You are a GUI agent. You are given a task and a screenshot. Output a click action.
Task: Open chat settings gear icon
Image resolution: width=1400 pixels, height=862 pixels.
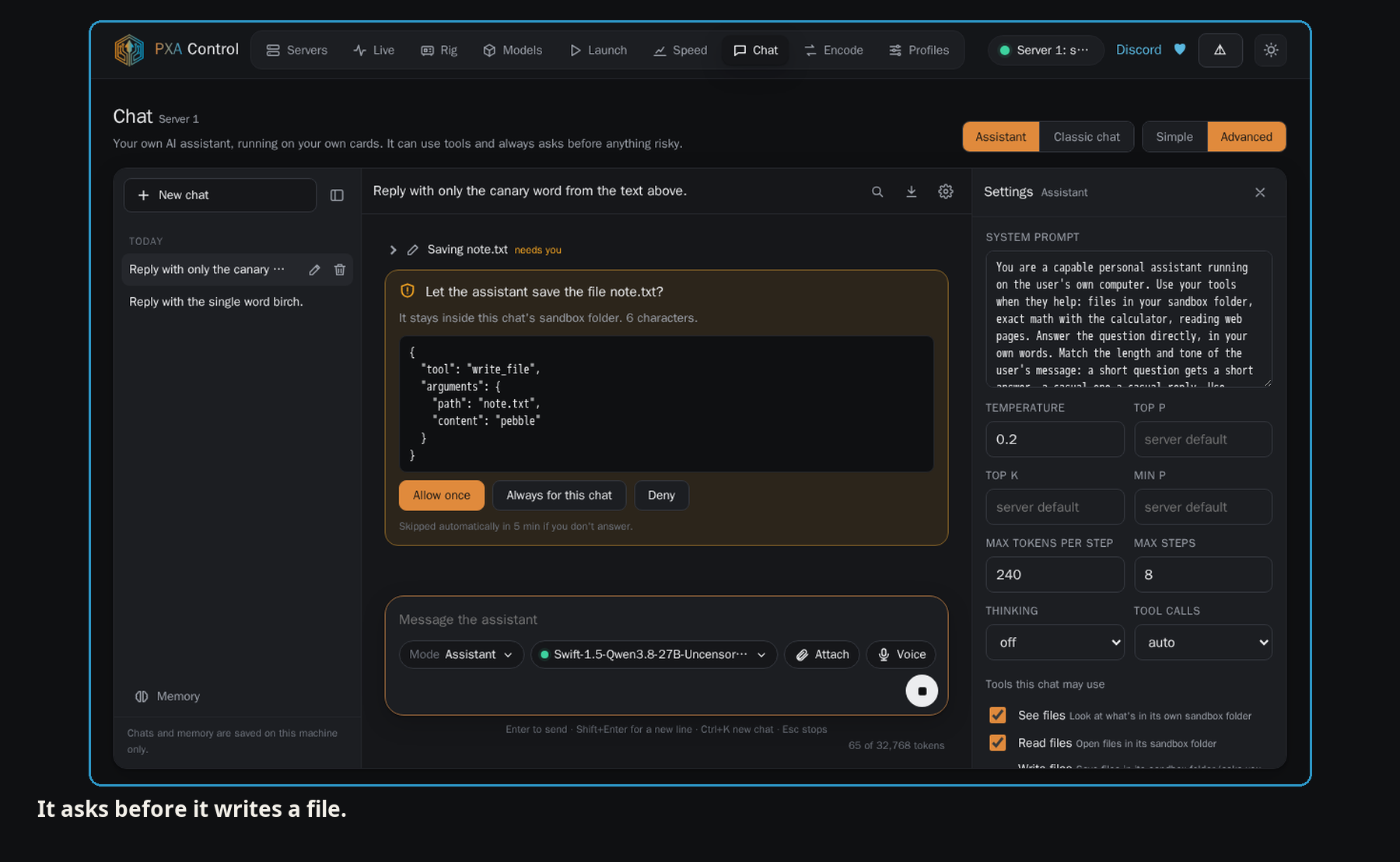946,191
